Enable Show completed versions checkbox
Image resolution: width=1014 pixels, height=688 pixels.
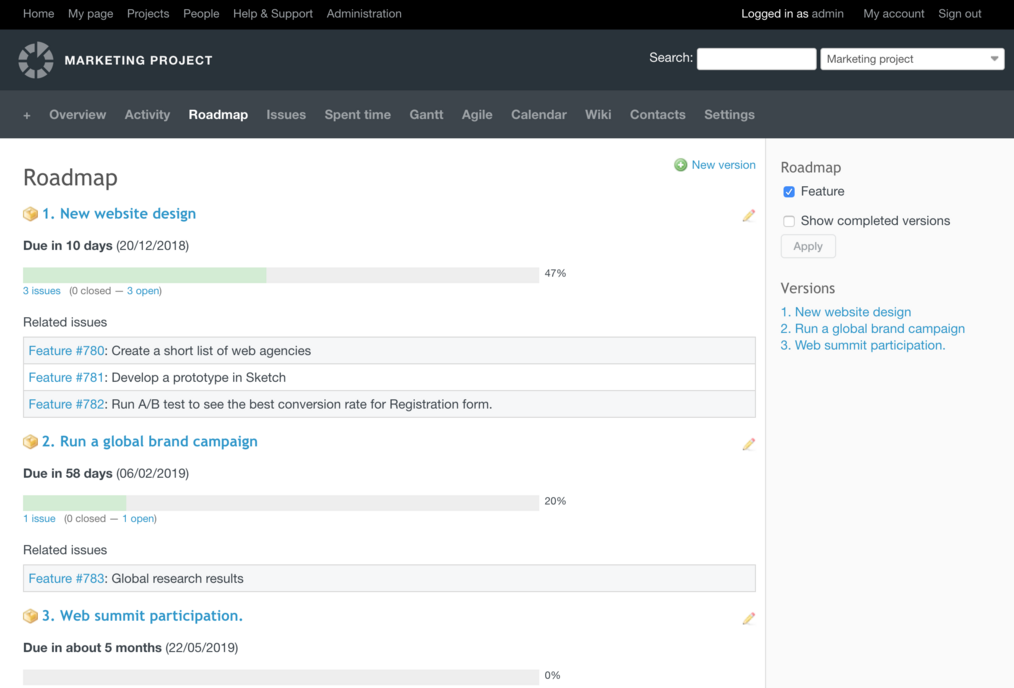click(789, 221)
